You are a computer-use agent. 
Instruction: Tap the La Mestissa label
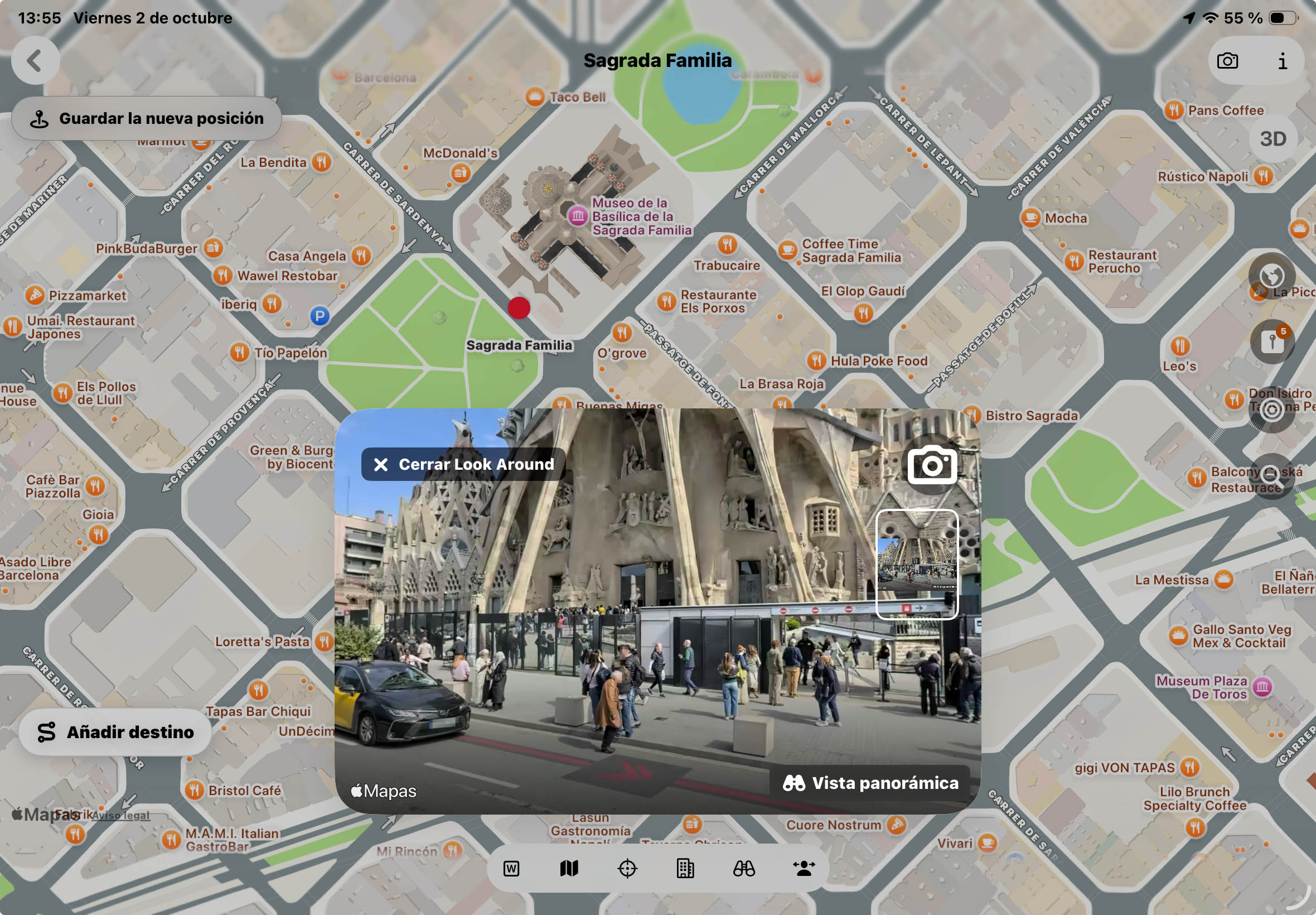[x=1172, y=580]
